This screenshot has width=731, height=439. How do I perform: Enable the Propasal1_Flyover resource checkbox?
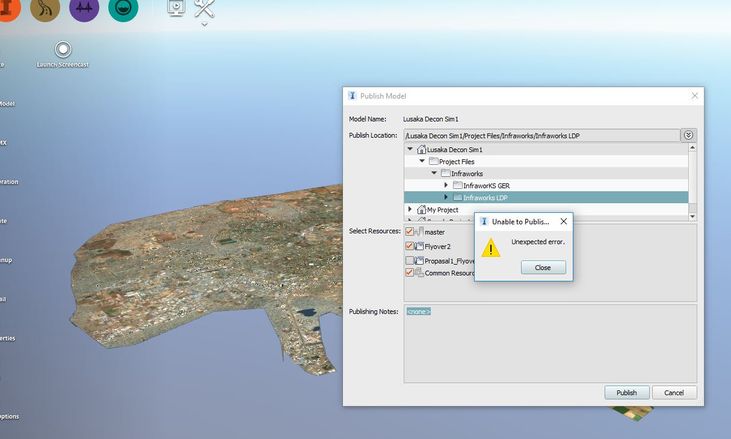point(409,261)
